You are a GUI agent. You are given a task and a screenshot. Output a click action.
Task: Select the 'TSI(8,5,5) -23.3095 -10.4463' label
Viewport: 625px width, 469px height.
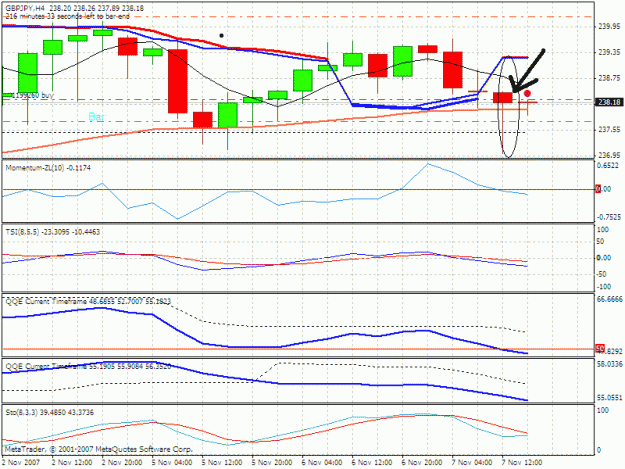tap(53, 232)
